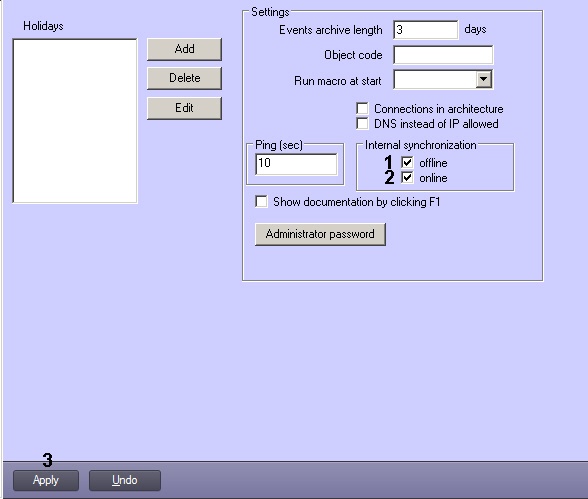This screenshot has height=499, width=588.
Task: Click the Add holiday button
Action: [184, 49]
